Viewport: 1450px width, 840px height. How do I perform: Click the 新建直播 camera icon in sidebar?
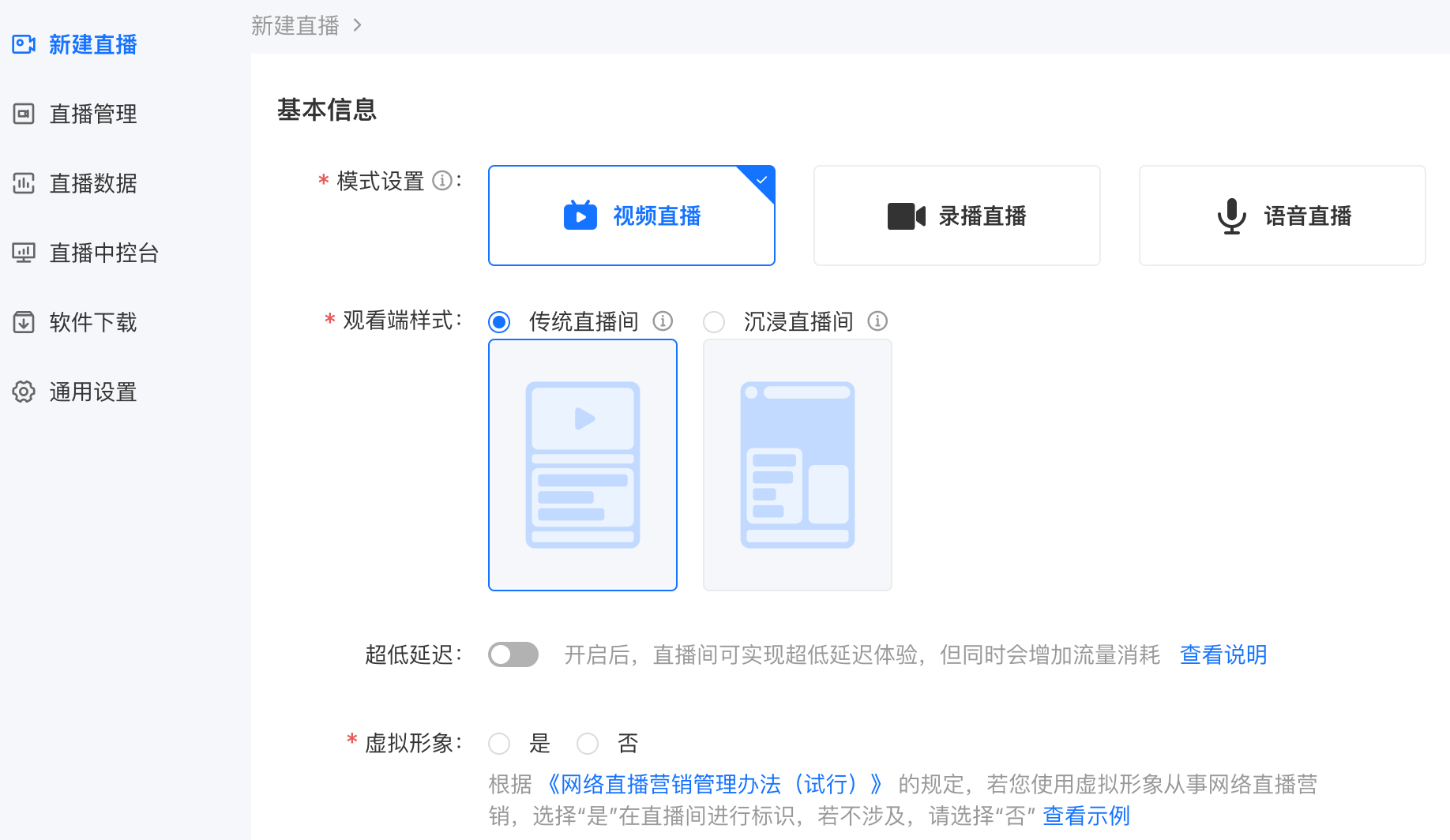coord(24,44)
